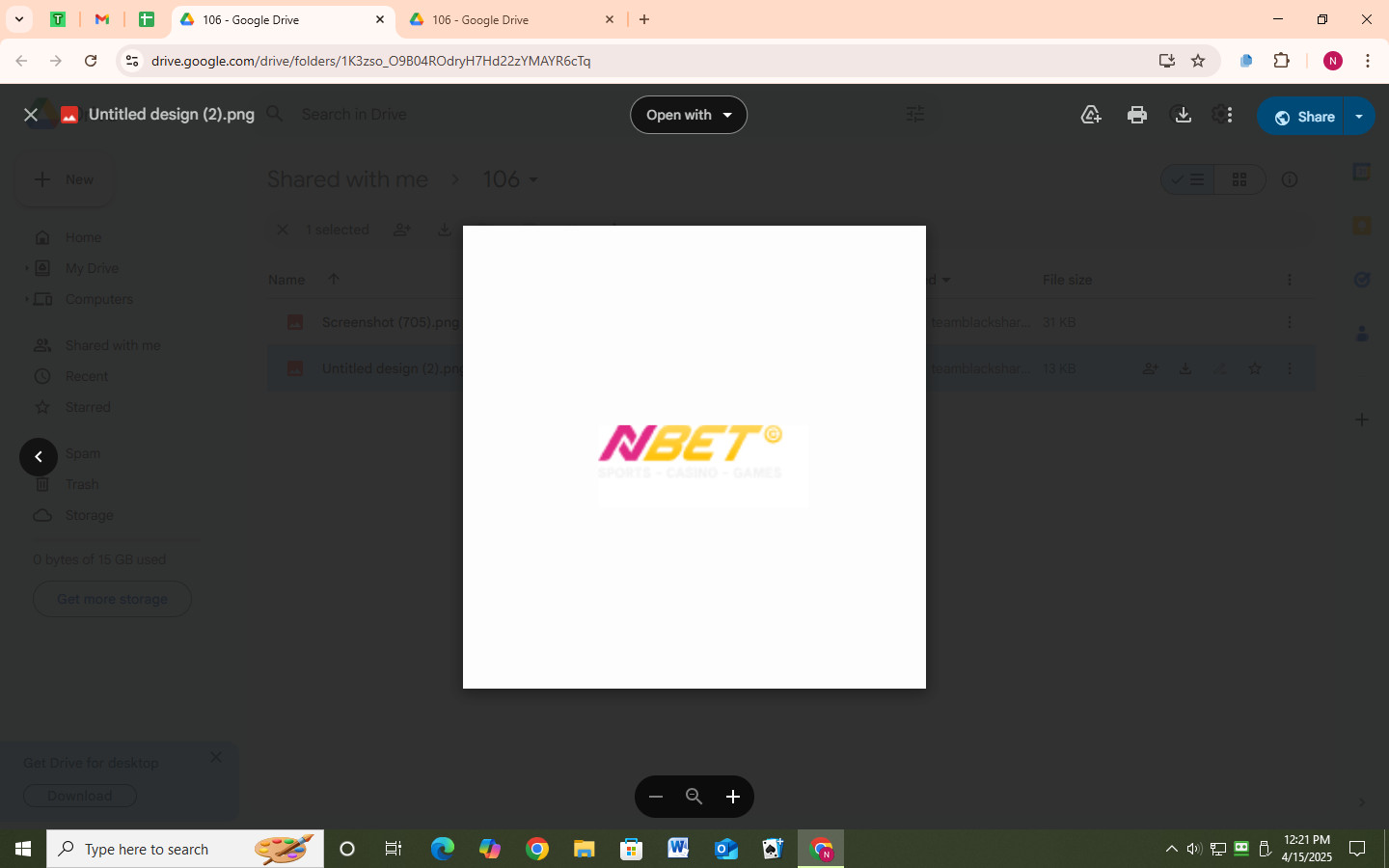Expand My Drive tree arrow
The width and height of the screenshot is (1389, 868).
coord(26,268)
